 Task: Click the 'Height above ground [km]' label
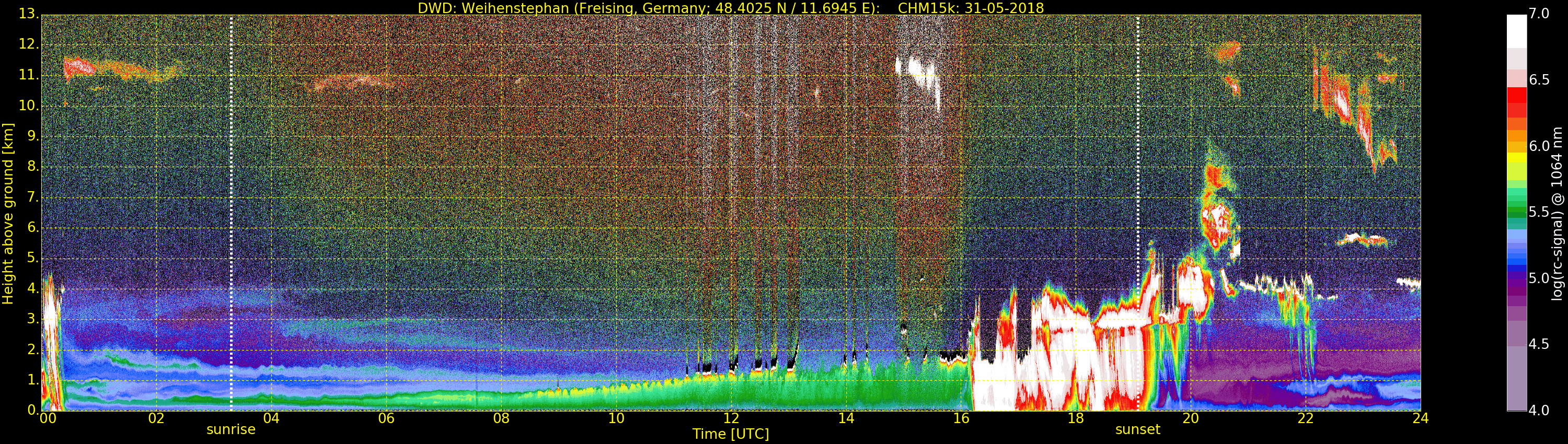pyautogui.click(x=8, y=213)
